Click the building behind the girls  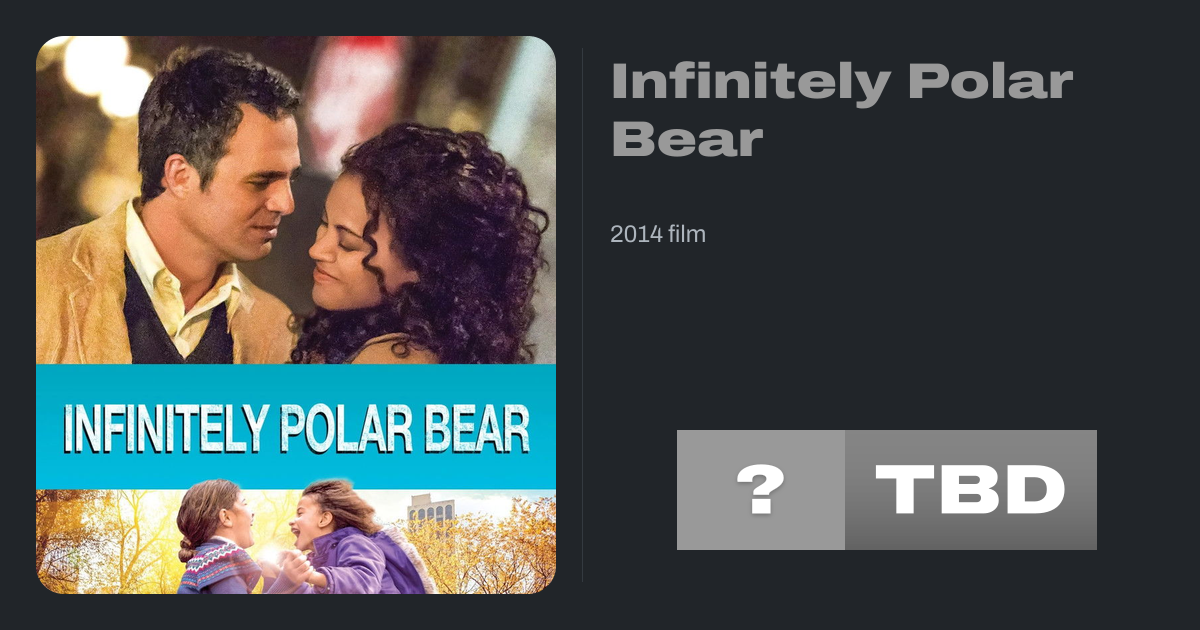[432, 515]
